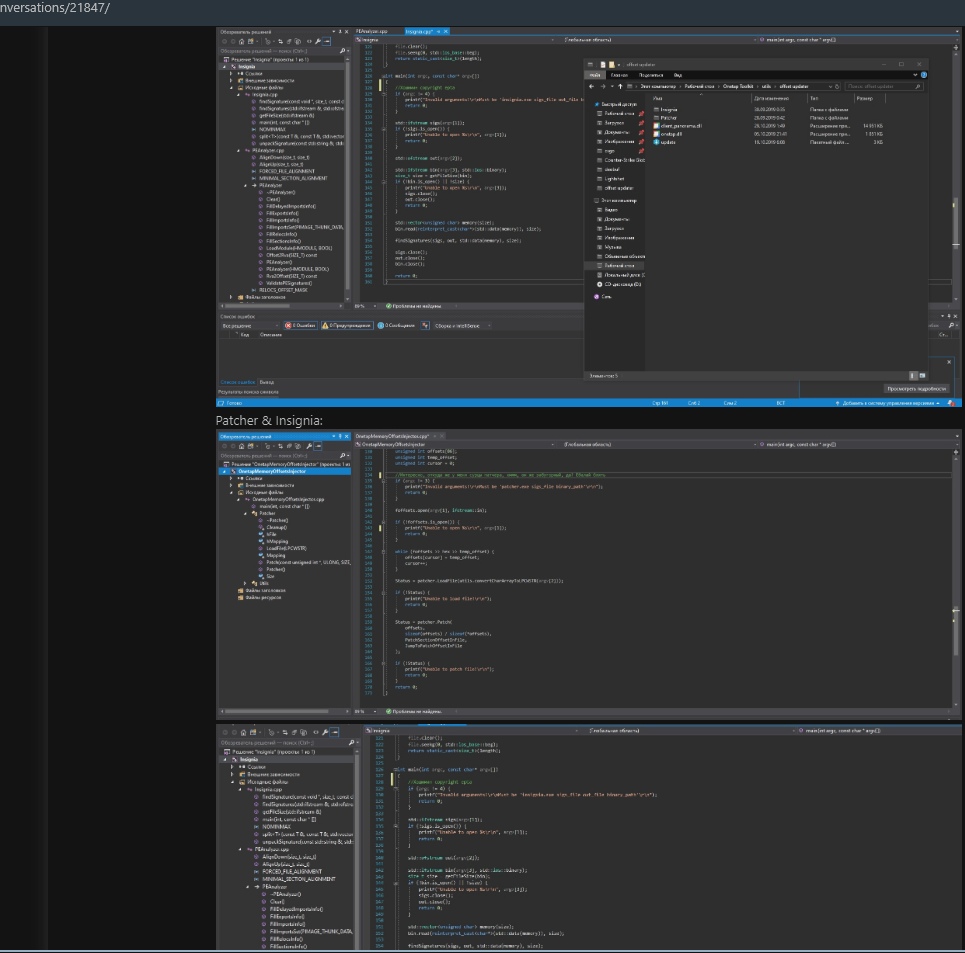Click Добавить в систему управления версиями
Viewport: 965px width, 953px height.
click(889, 403)
